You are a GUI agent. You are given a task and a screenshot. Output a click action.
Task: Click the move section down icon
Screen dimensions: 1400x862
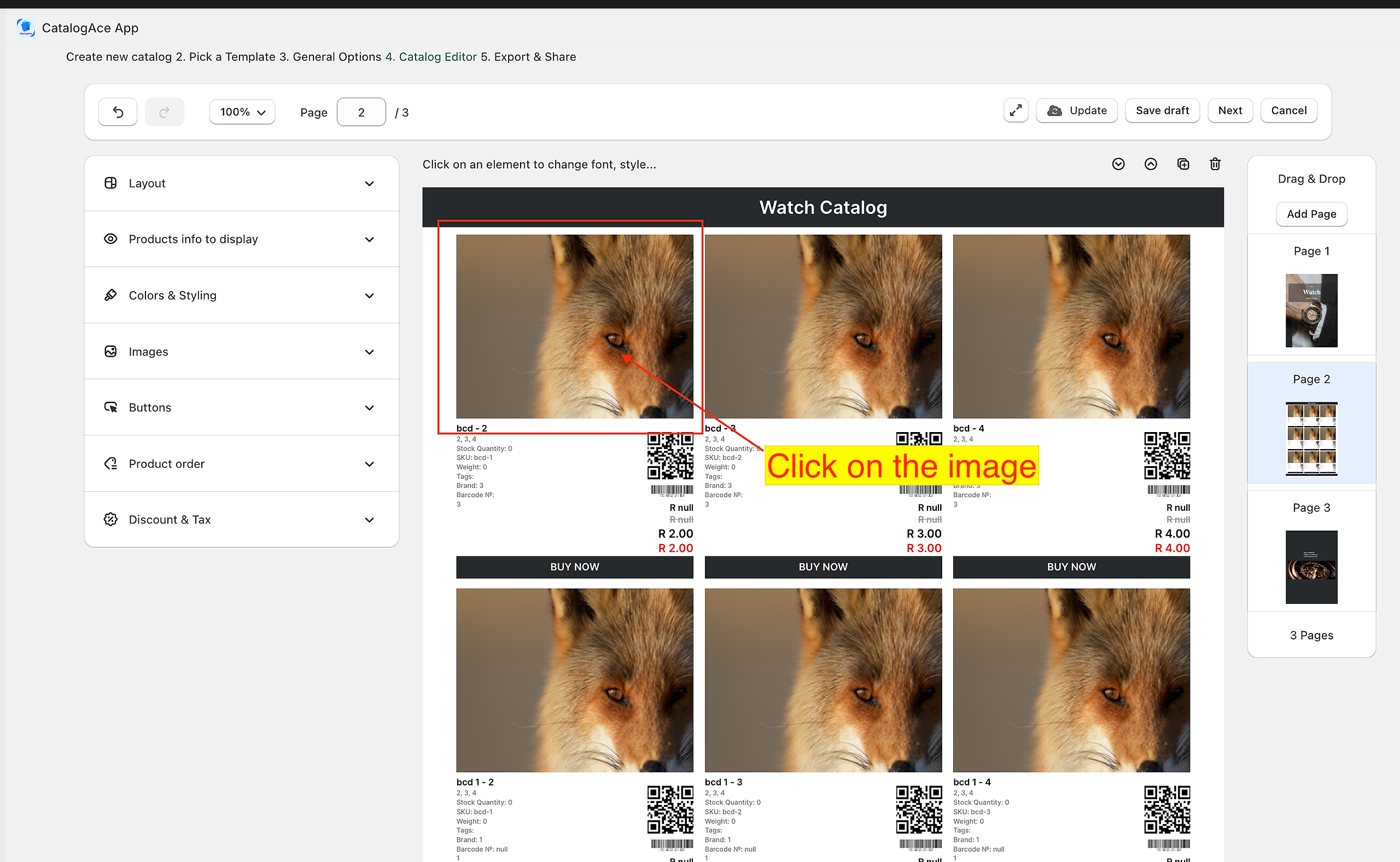click(x=1118, y=164)
